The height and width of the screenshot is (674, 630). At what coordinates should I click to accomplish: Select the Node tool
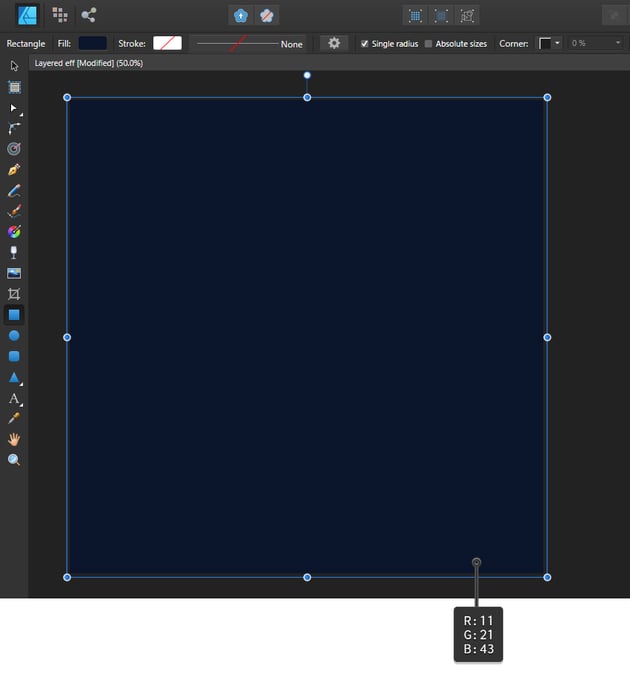[14, 108]
